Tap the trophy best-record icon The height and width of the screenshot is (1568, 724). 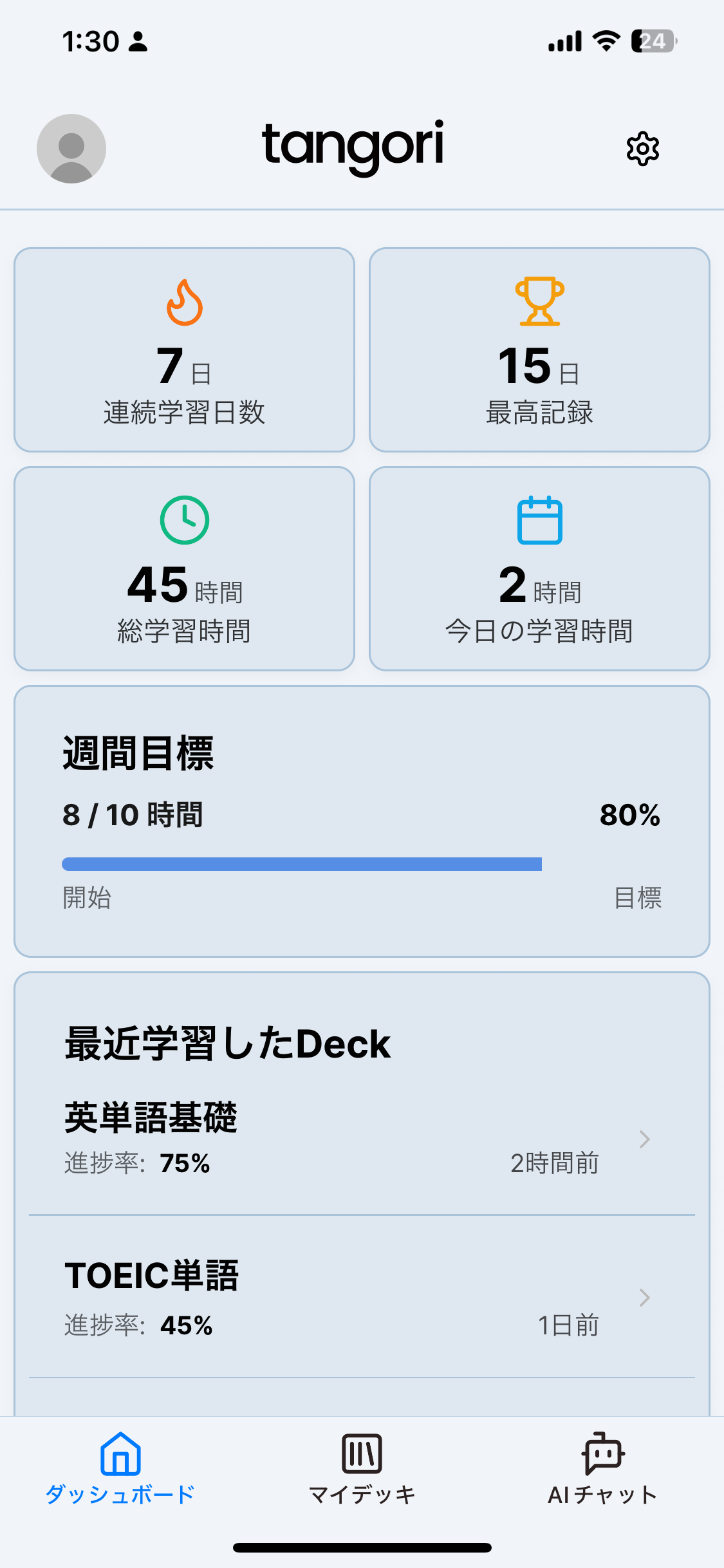coord(539,301)
